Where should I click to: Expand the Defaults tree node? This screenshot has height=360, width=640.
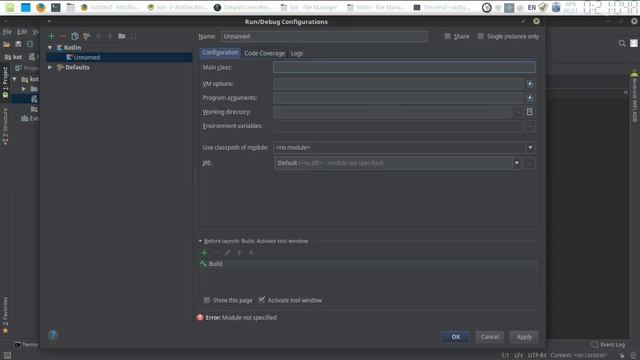click(x=50, y=67)
